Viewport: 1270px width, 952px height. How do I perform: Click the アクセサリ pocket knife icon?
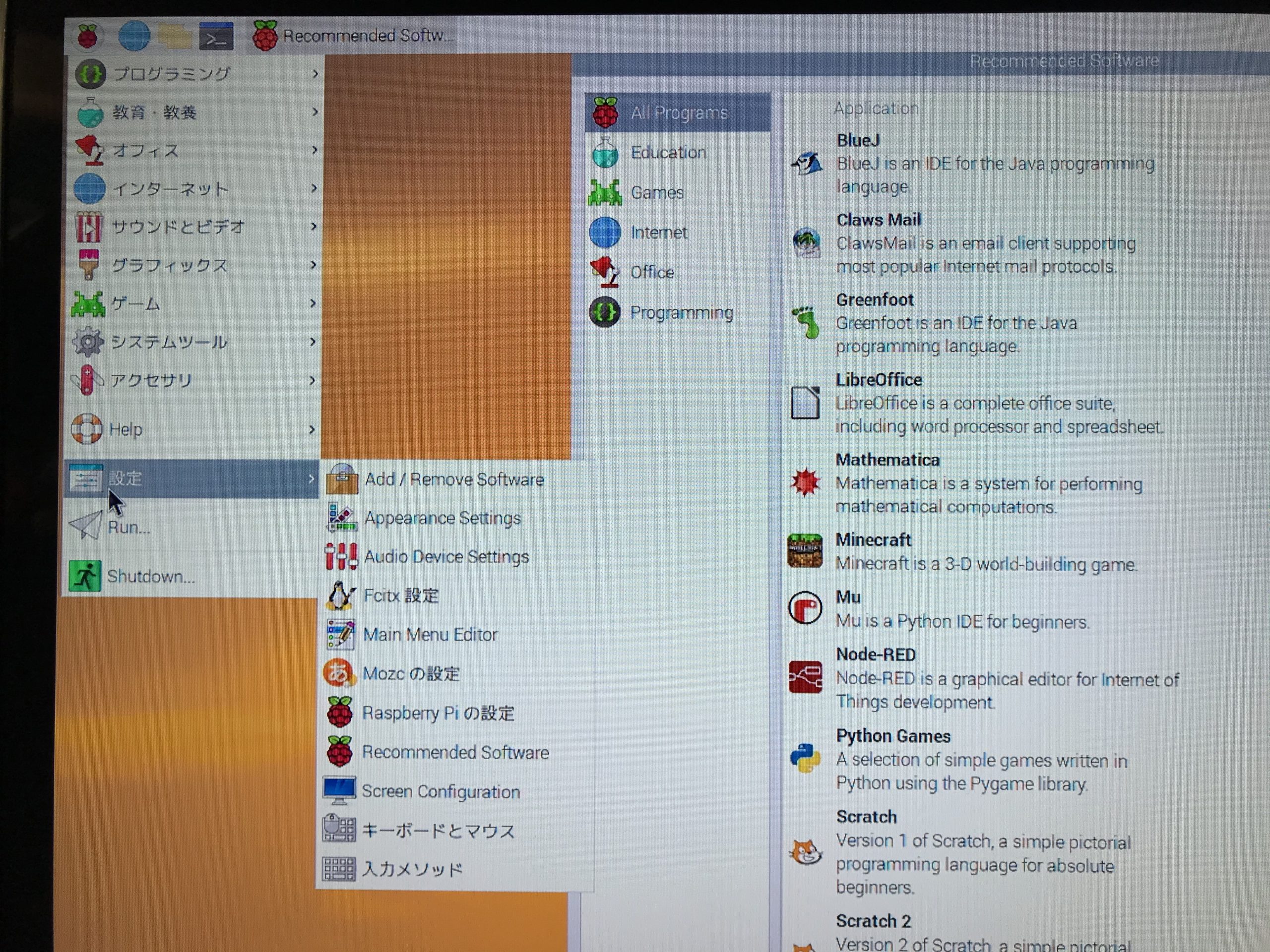tap(87, 380)
